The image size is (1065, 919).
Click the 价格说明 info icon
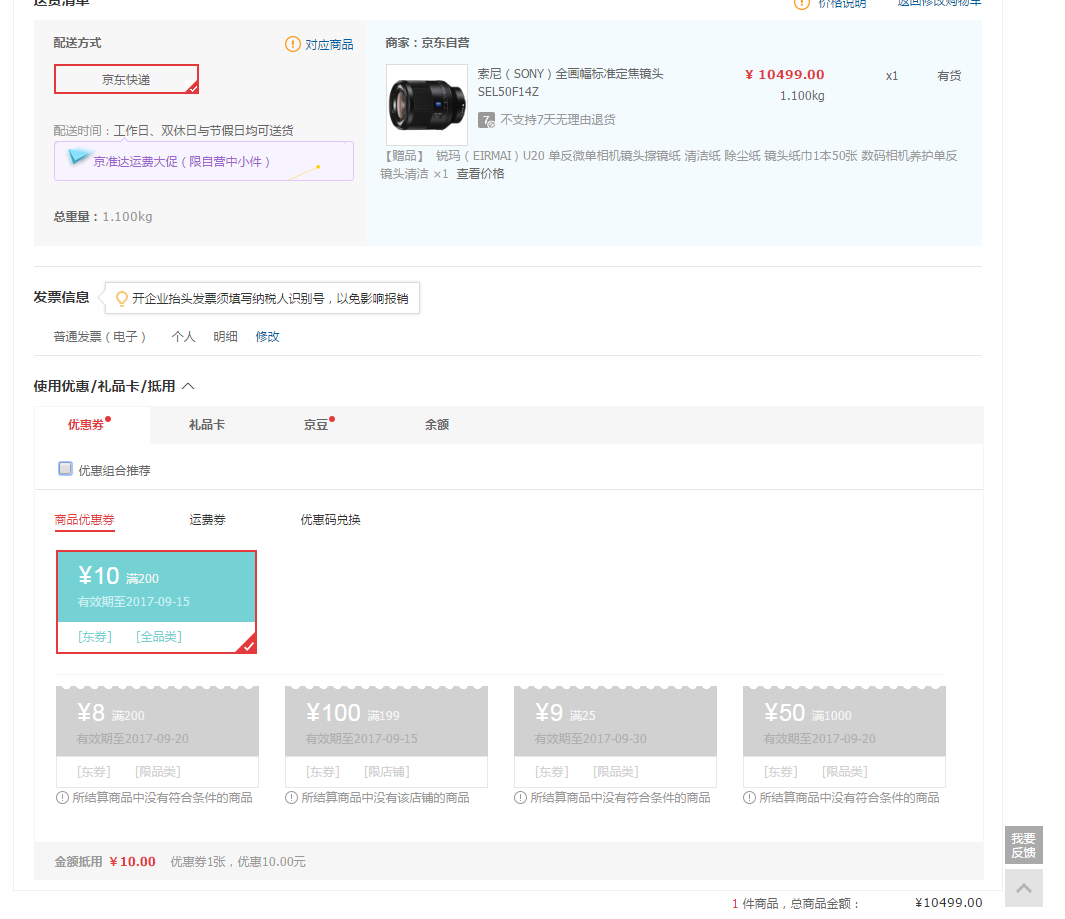coord(802,4)
